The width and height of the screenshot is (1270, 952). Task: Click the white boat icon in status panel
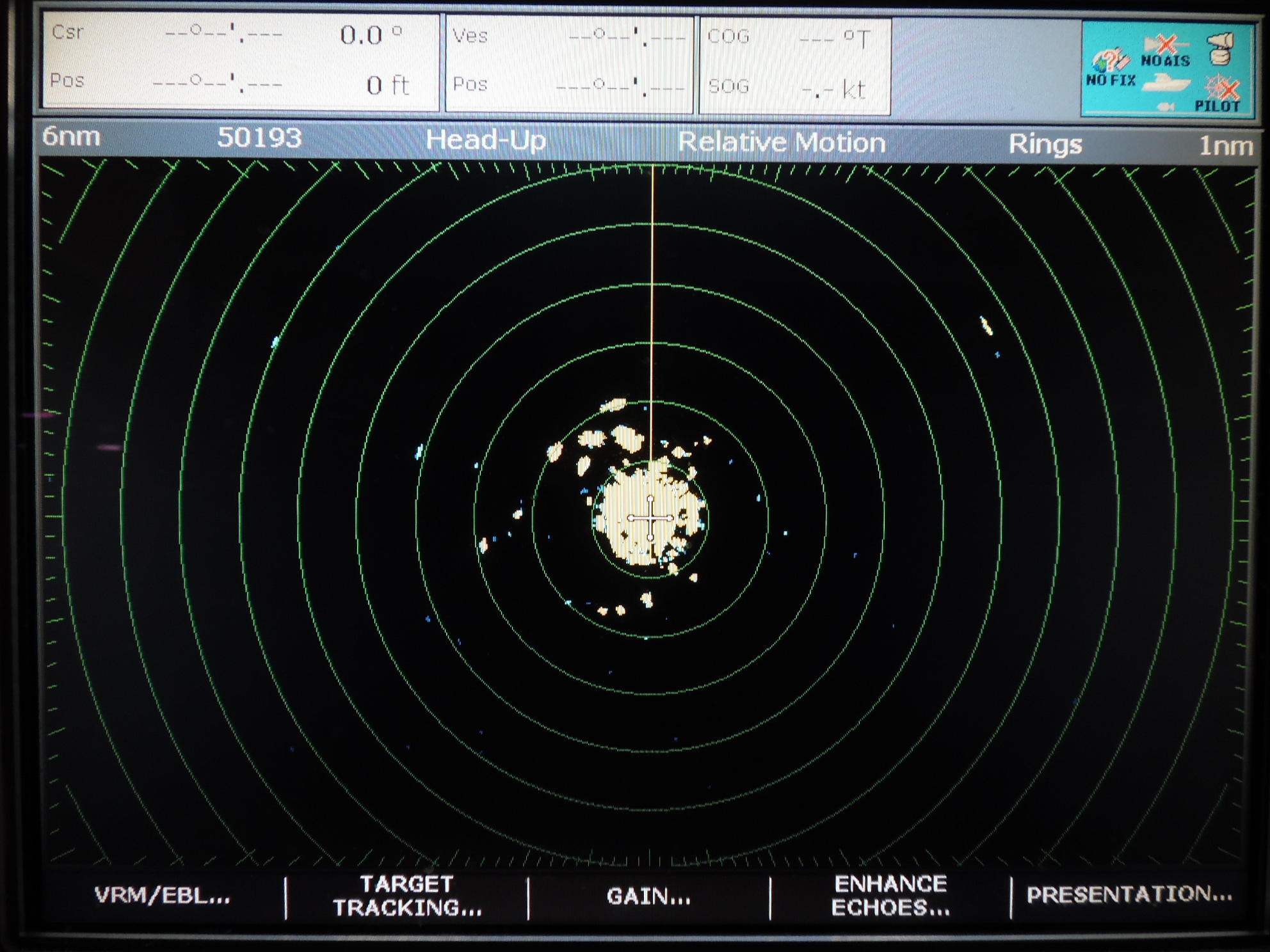[1166, 84]
